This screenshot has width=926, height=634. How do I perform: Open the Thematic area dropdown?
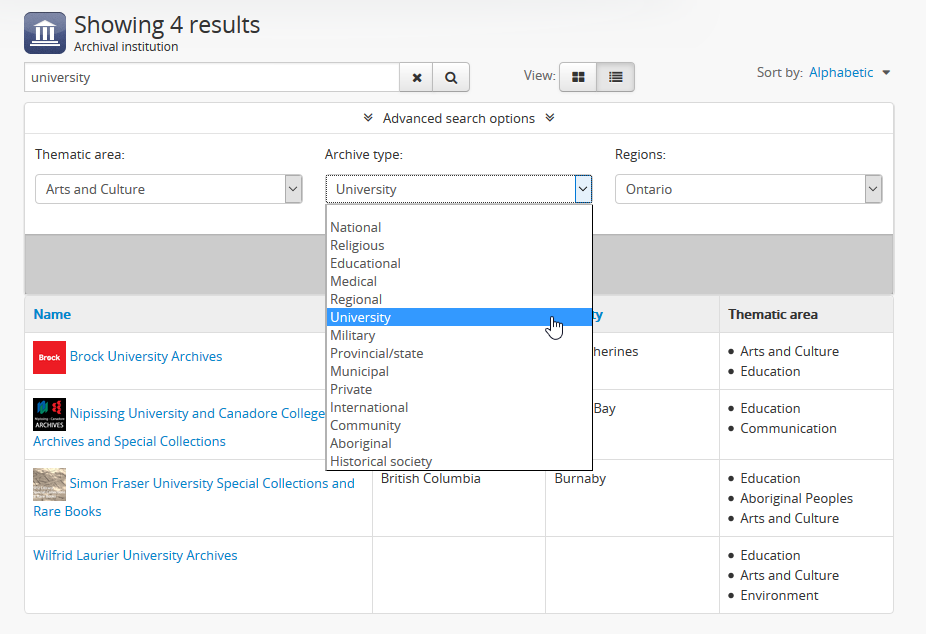pos(168,189)
